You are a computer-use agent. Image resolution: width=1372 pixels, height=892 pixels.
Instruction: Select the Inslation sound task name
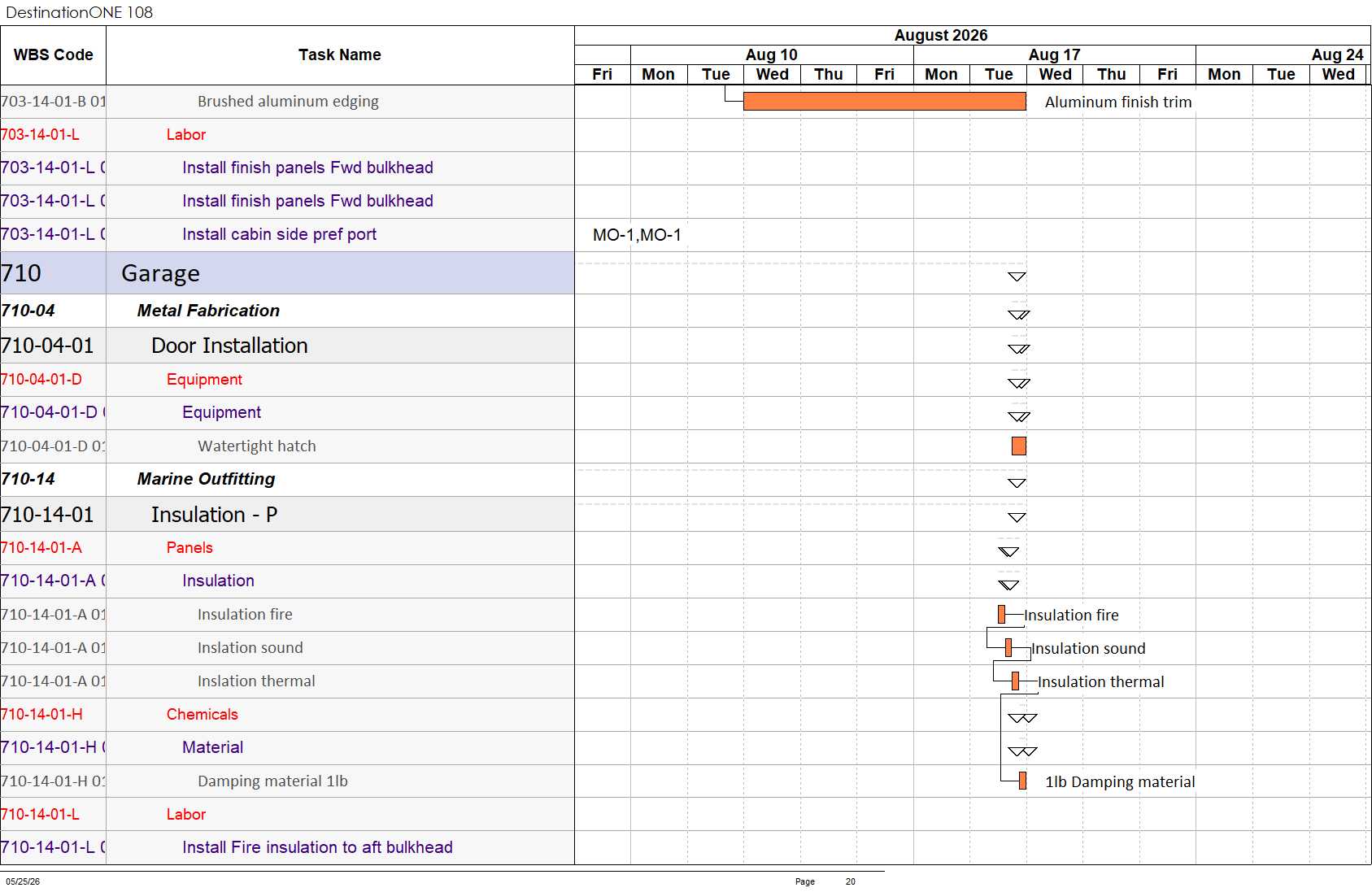(x=250, y=648)
